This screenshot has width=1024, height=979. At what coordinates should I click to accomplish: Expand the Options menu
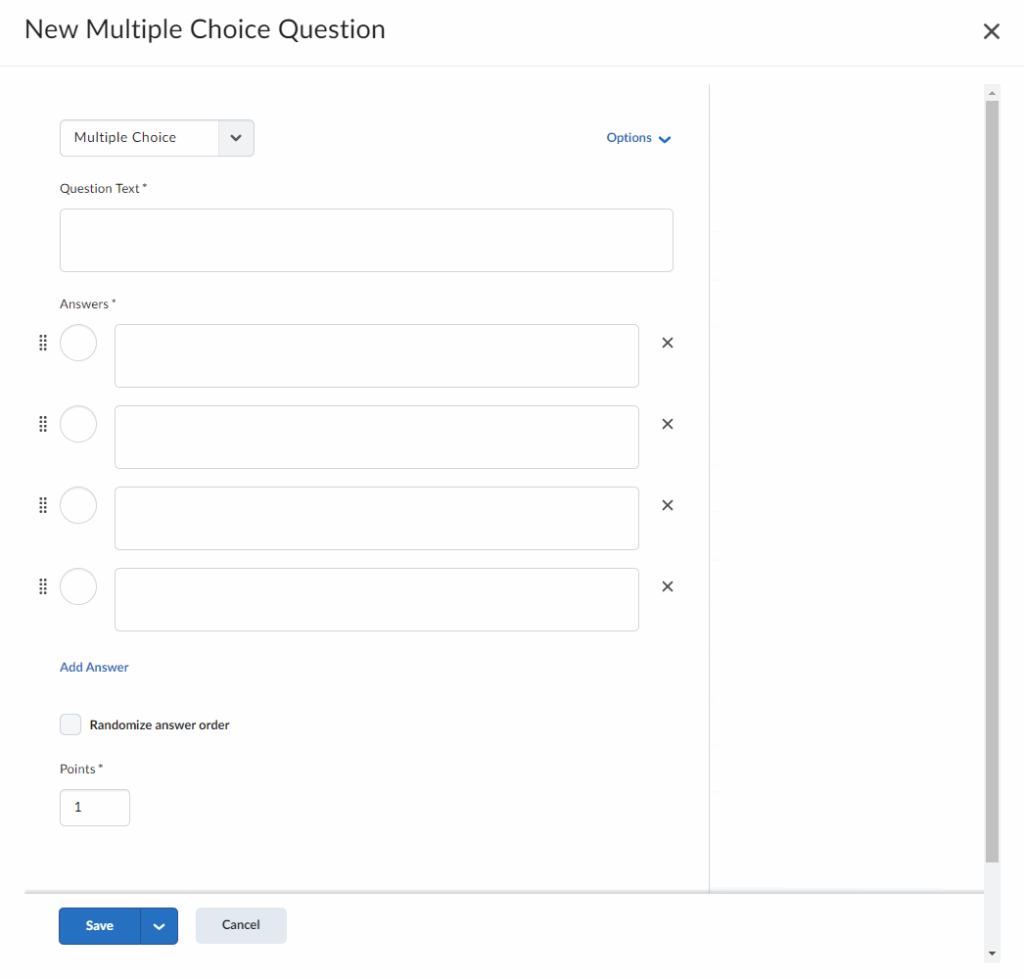[638, 138]
